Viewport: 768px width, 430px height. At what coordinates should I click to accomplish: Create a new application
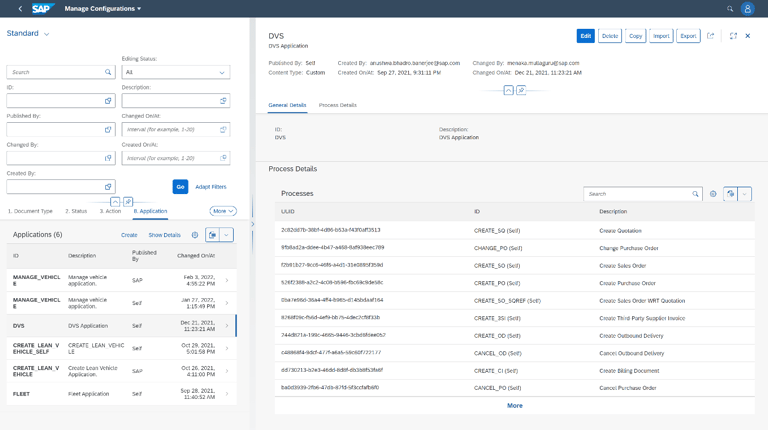(129, 235)
